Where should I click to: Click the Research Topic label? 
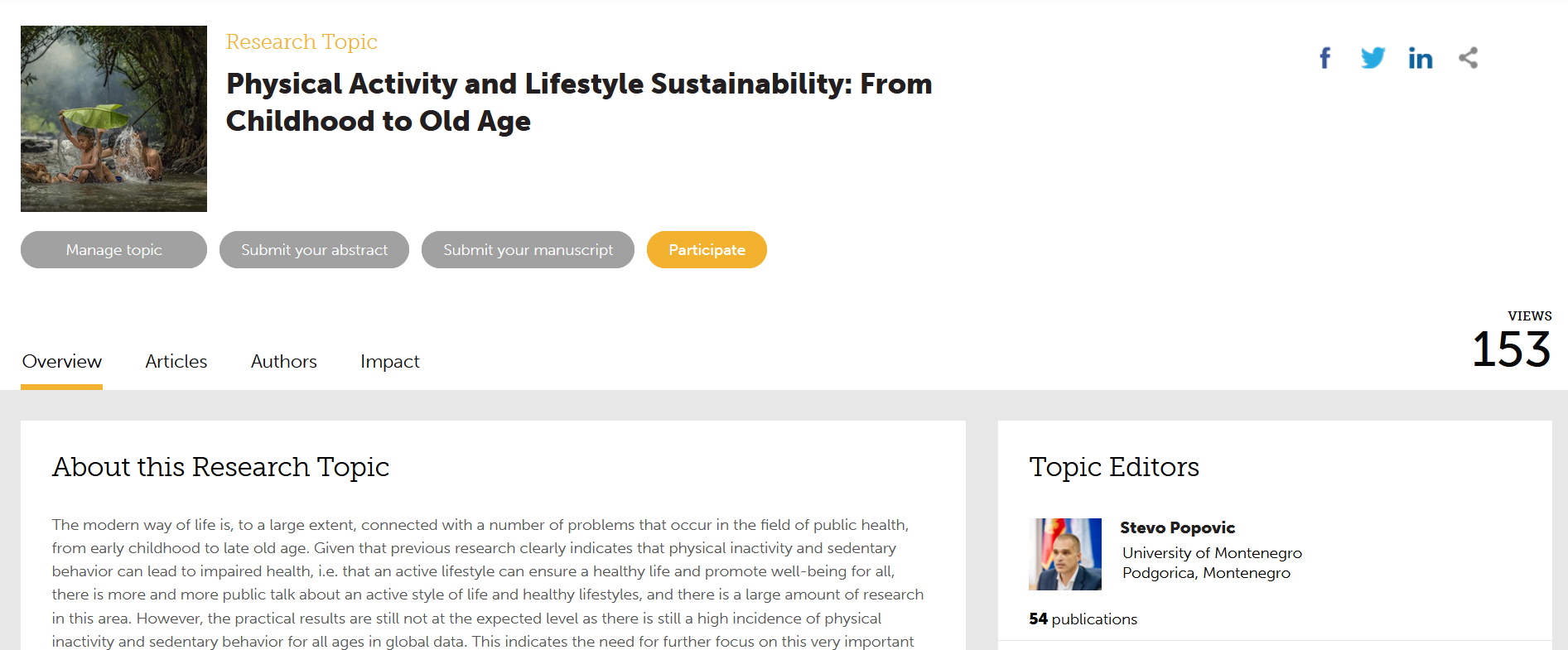coord(302,41)
